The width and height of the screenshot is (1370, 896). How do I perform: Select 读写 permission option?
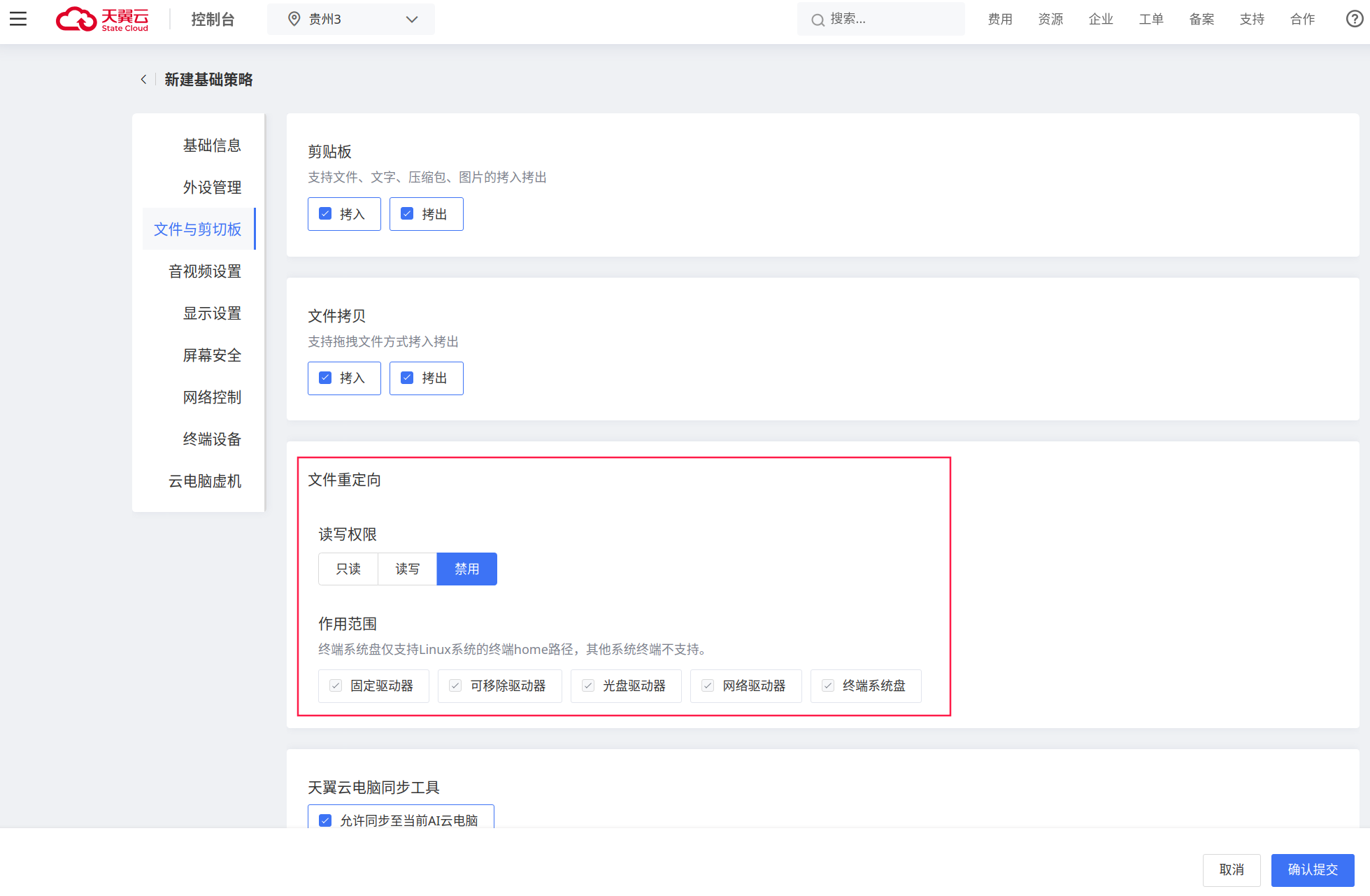click(407, 569)
